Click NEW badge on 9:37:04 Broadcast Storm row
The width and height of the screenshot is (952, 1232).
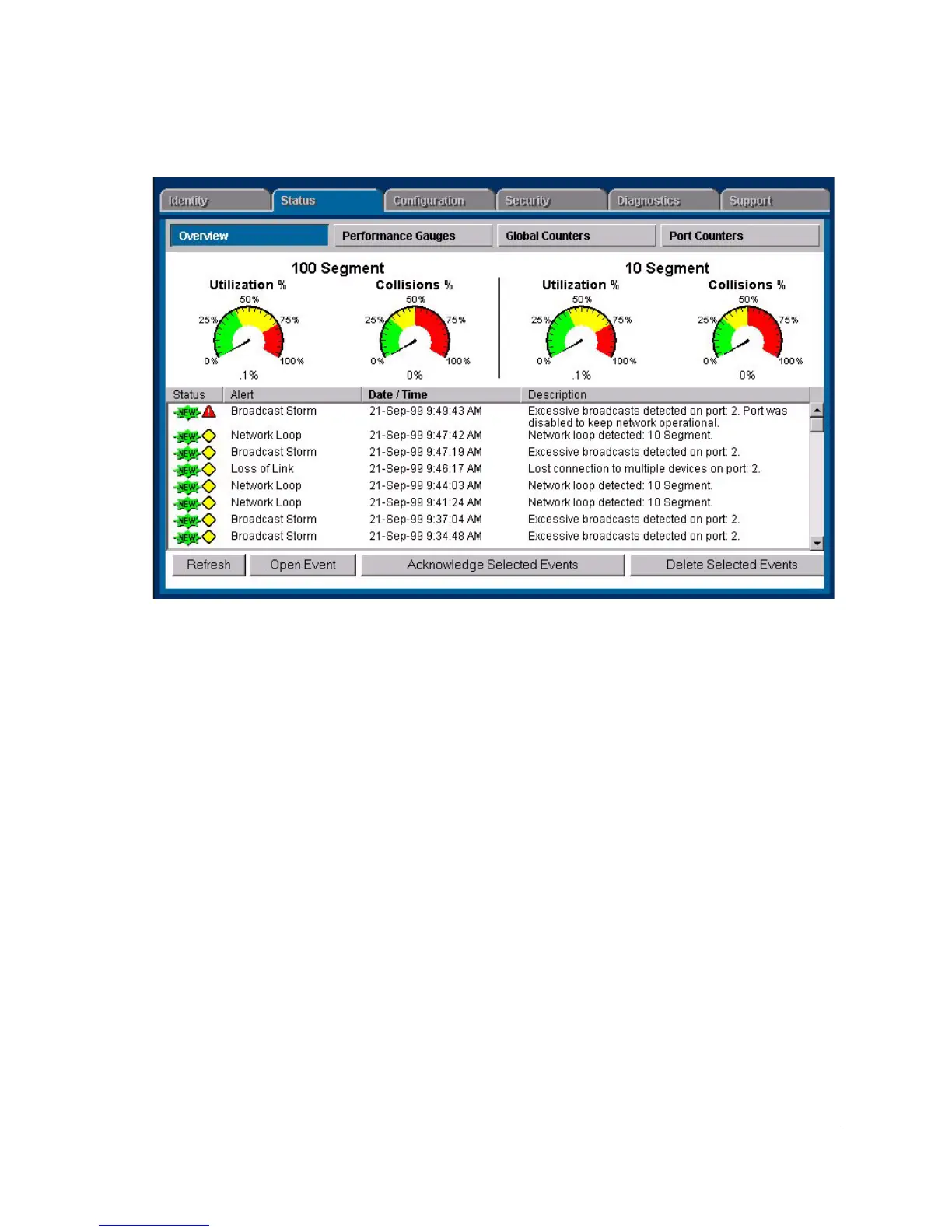187,520
